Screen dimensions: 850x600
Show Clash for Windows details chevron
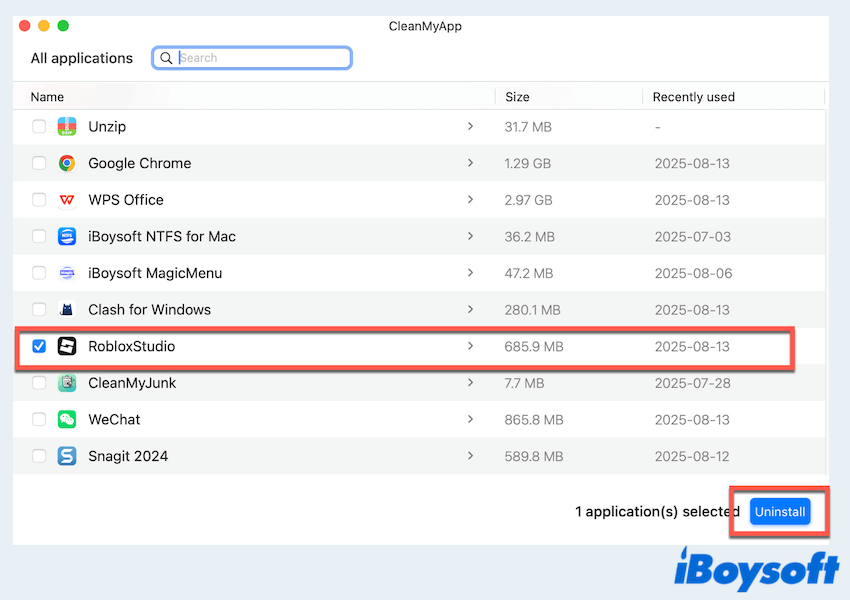470,309
